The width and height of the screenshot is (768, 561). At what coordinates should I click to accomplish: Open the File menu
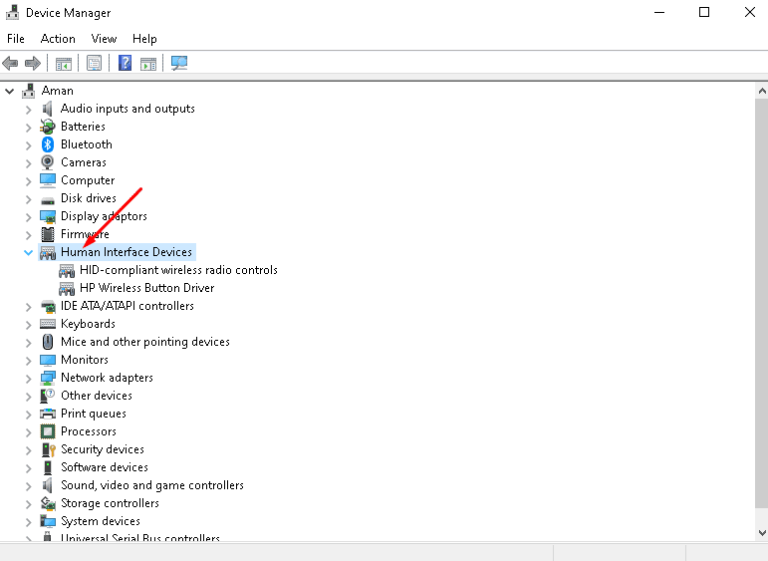16,38
